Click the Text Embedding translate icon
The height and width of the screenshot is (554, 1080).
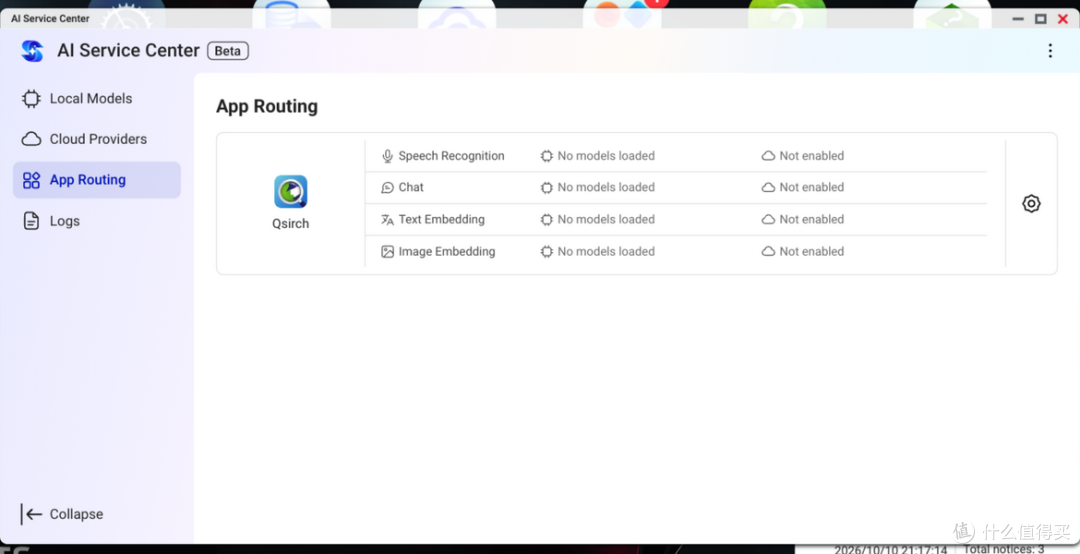click(388, 220)
